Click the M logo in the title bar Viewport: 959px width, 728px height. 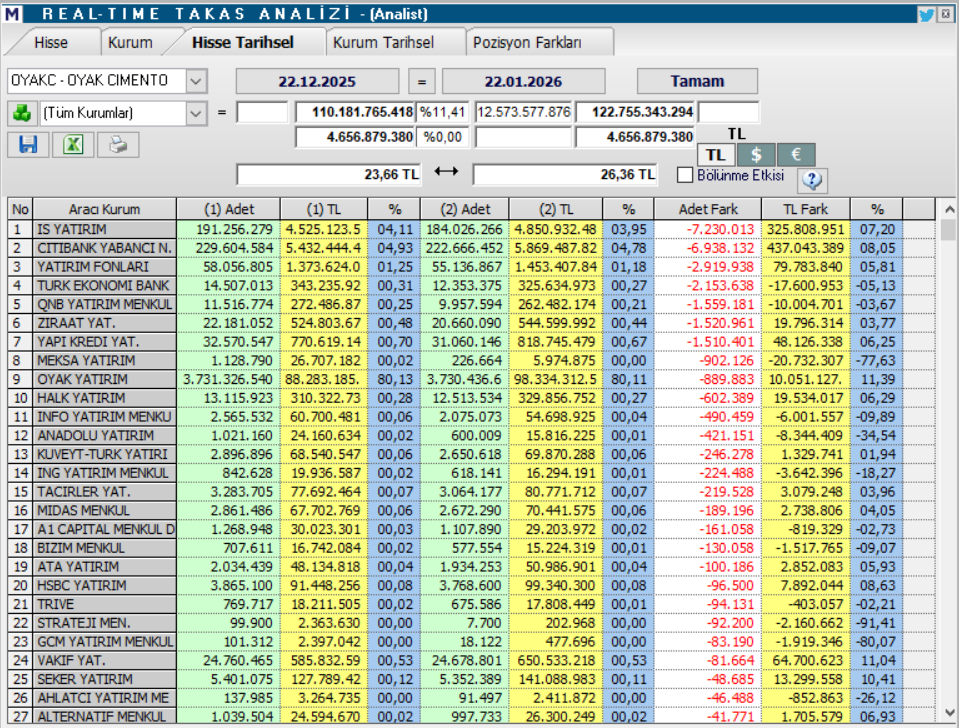pos(11,12)
